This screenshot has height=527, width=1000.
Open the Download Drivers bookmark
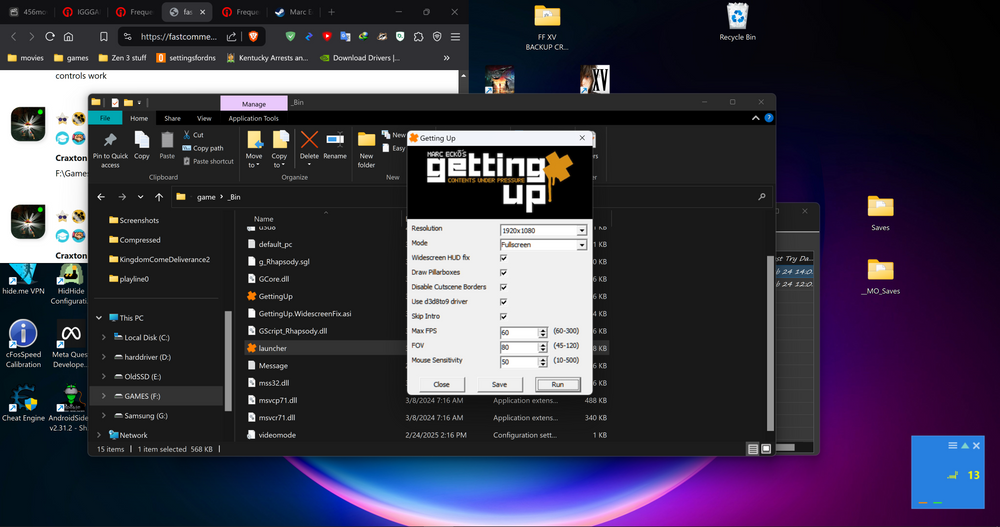tap(360, 57)
